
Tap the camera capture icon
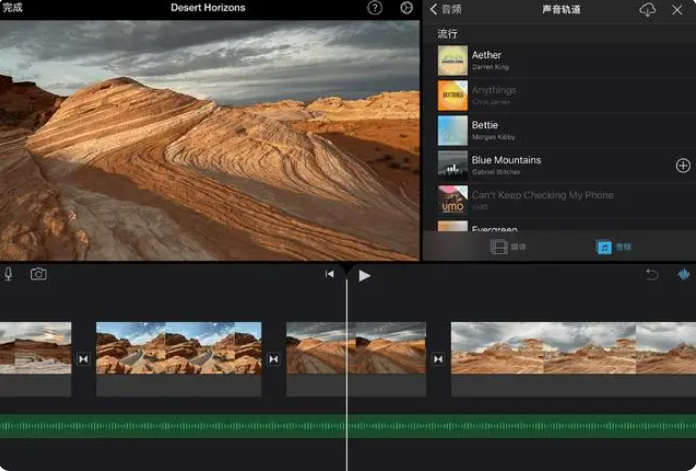tap(38, 274)
